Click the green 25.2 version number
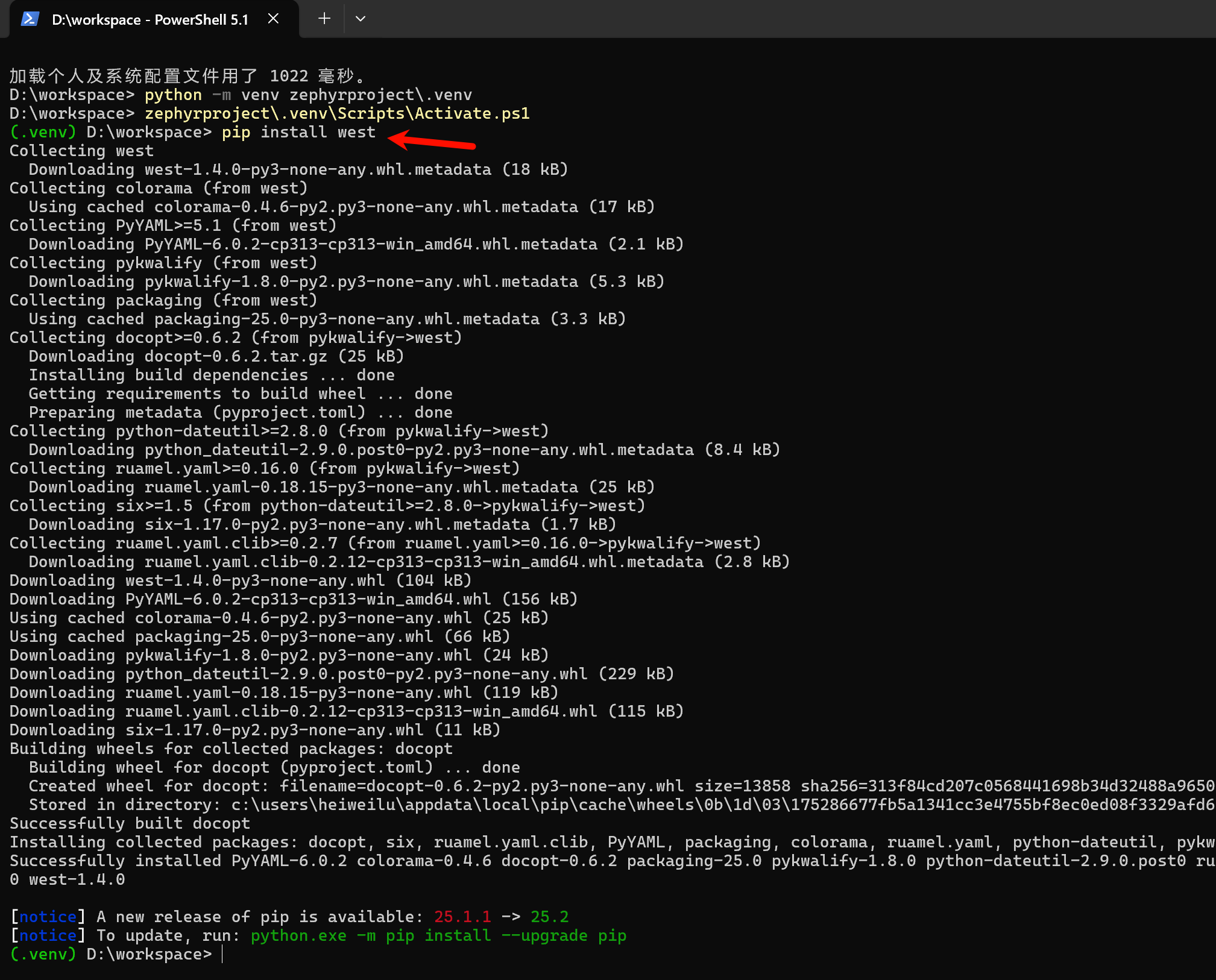1216x980 pixels. tap(549, 917)
